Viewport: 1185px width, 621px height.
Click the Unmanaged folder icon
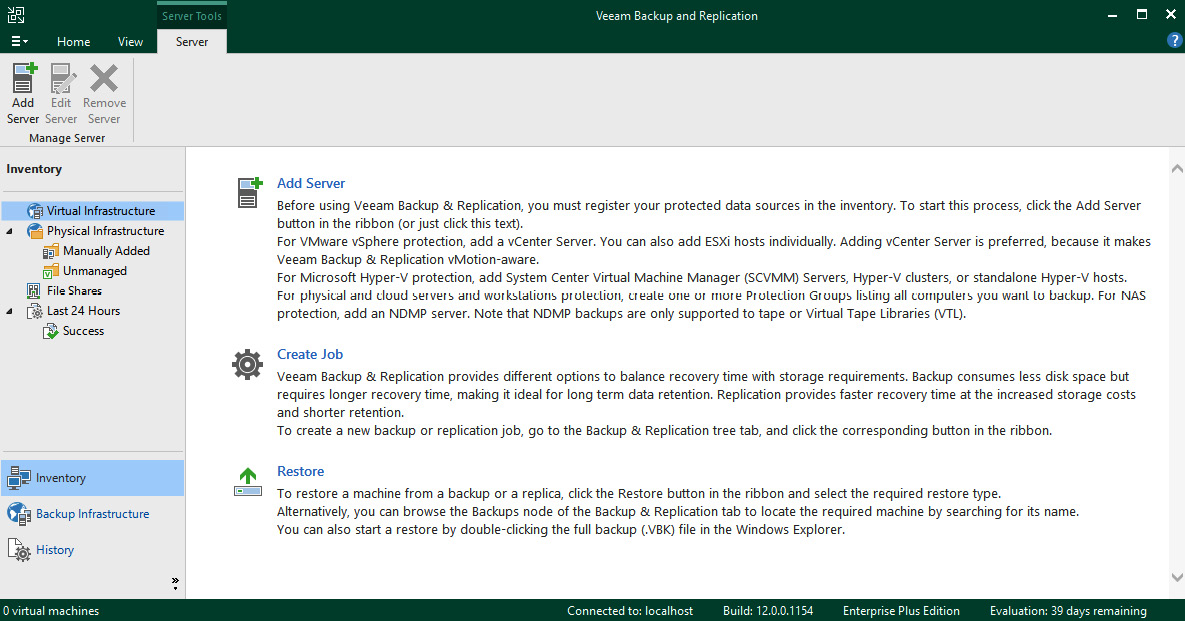point(51,270)
